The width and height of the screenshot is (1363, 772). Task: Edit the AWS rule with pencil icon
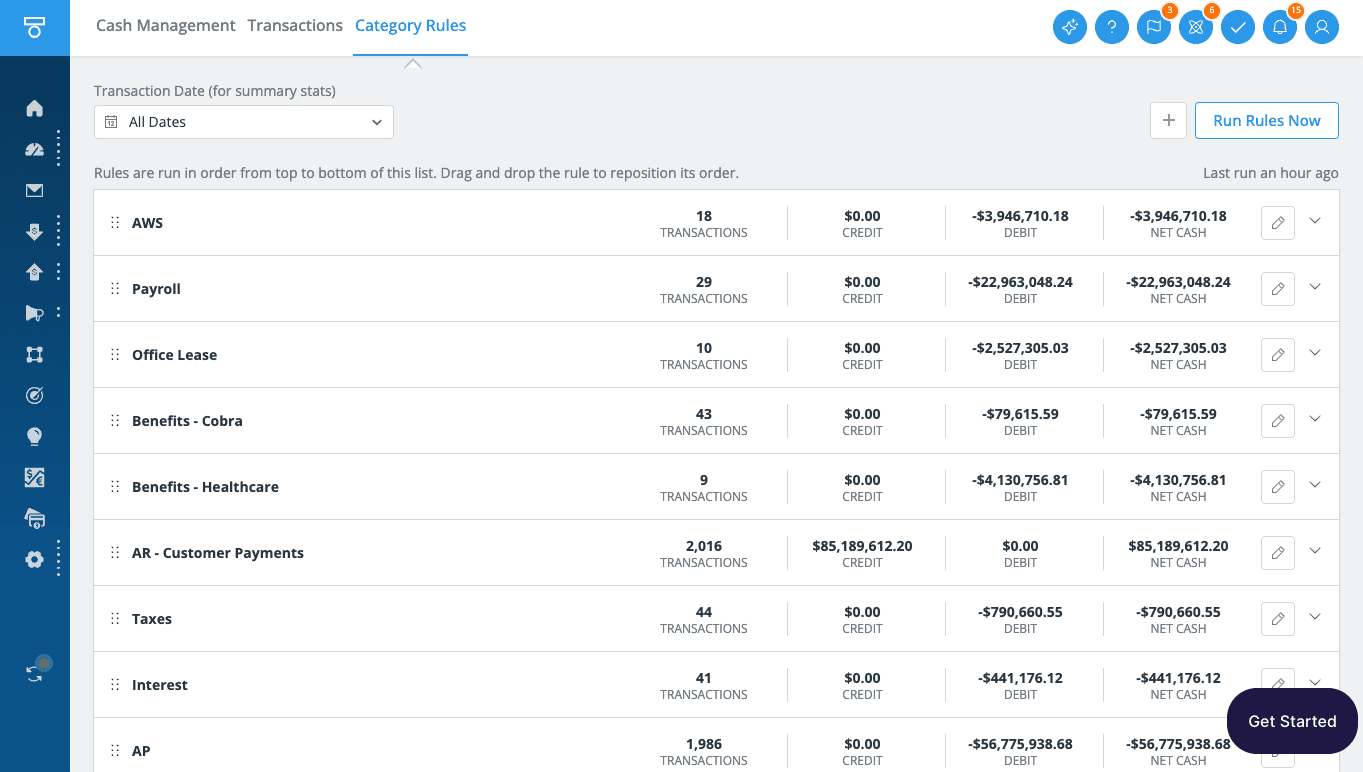tap(1277, 223)
